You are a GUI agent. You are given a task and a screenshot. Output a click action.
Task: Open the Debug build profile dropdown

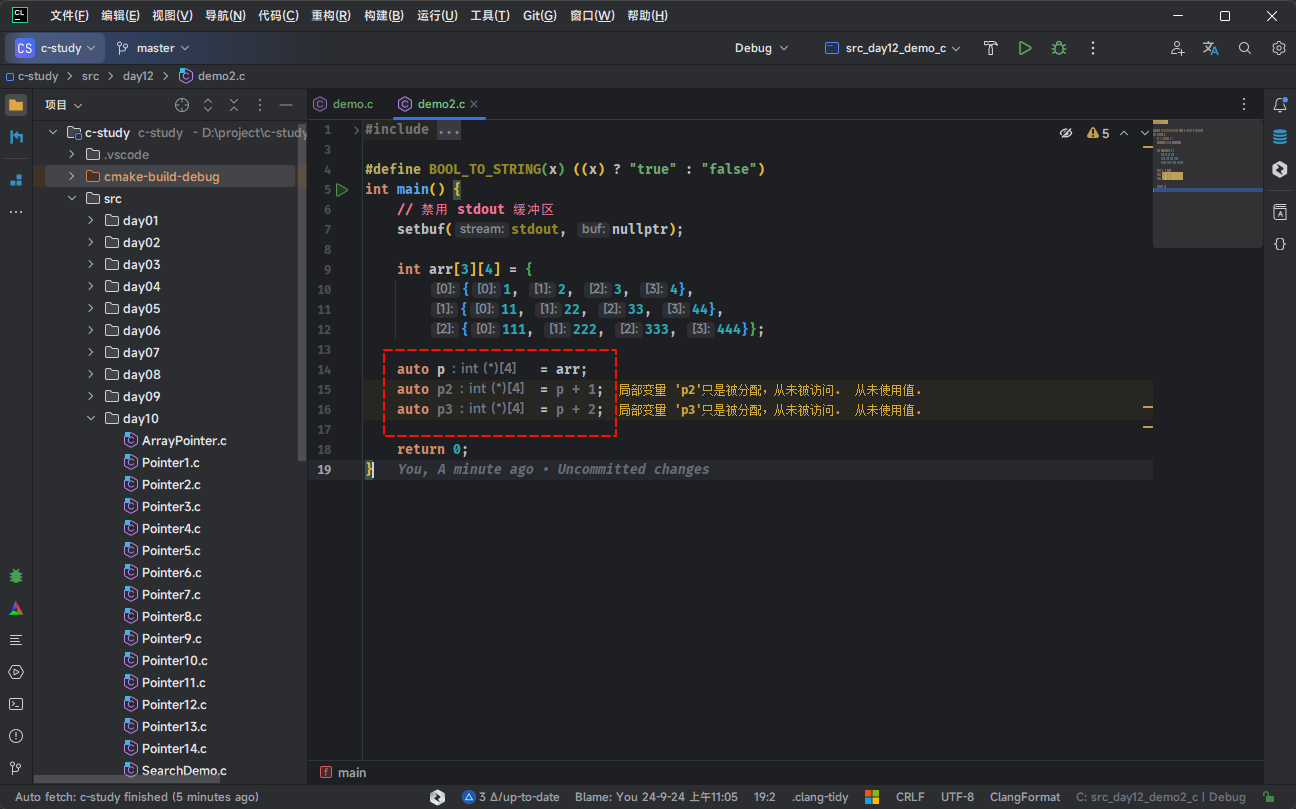761,48
